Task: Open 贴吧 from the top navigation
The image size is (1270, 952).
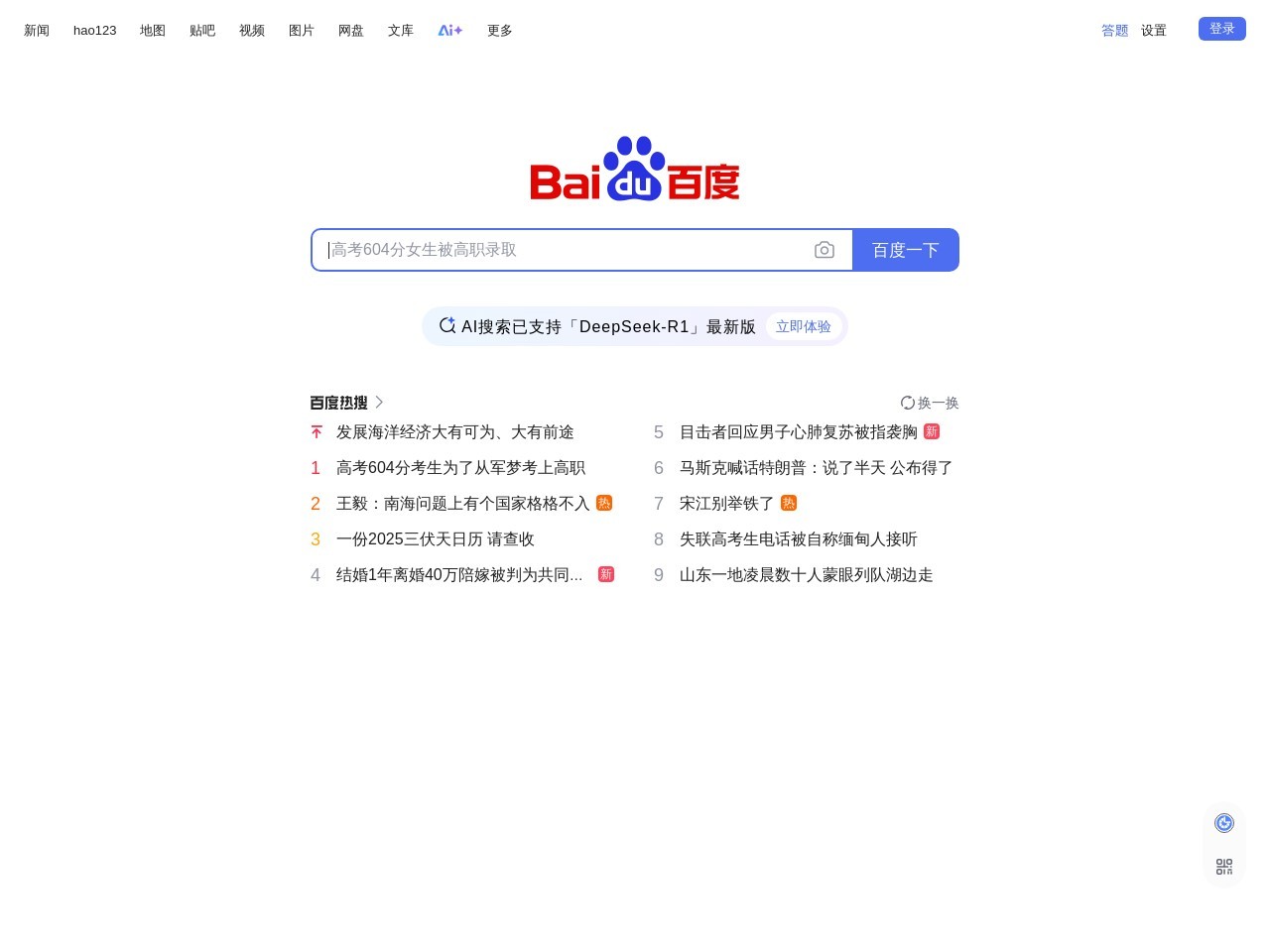Action: [202, 31]
